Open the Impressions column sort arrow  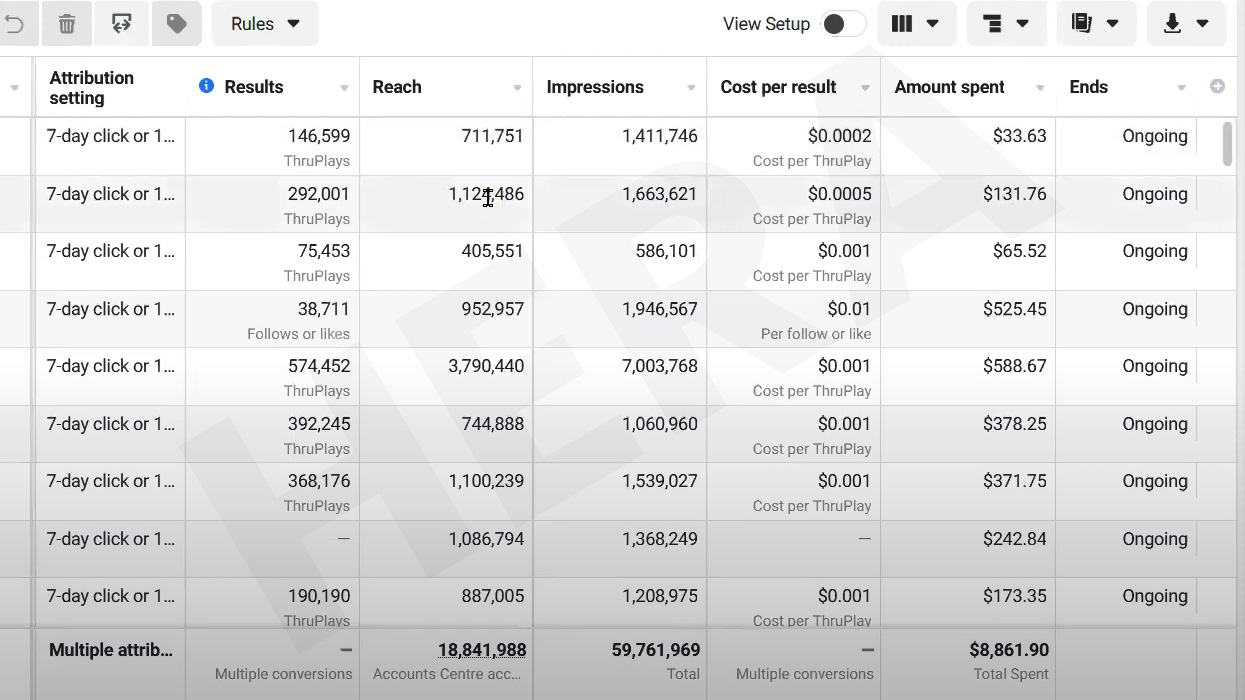tap(691, 88)
